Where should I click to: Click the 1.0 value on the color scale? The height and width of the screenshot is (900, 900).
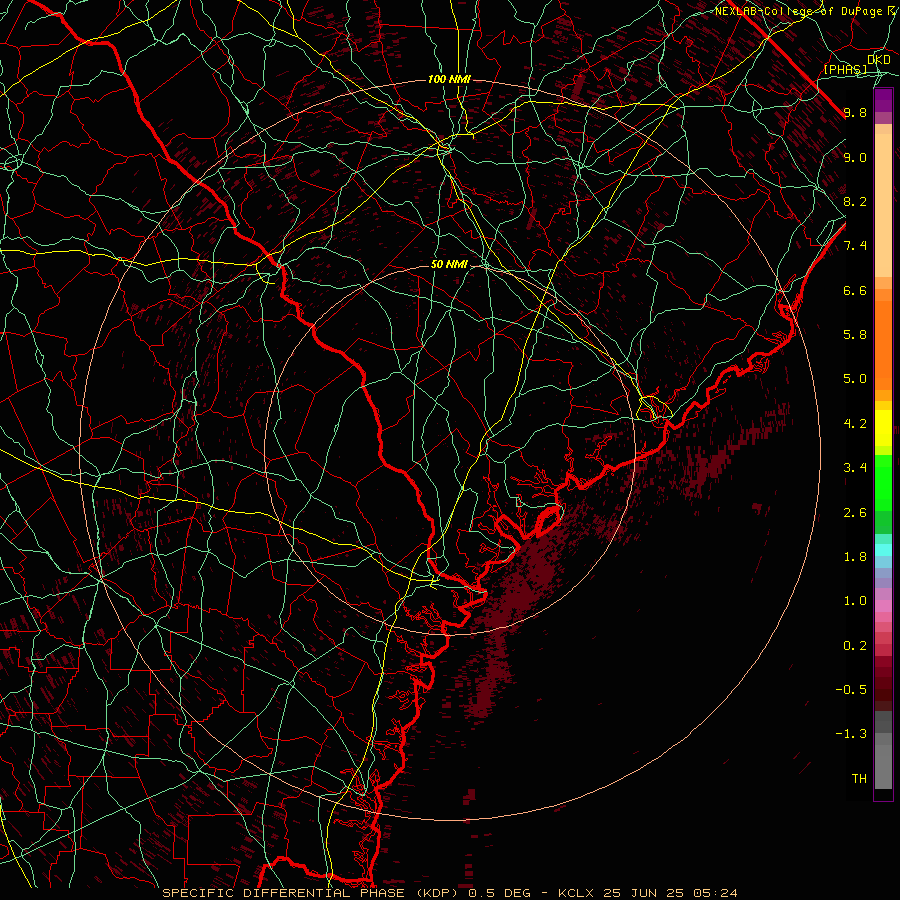pyautogui.click(x=855, y=601)
